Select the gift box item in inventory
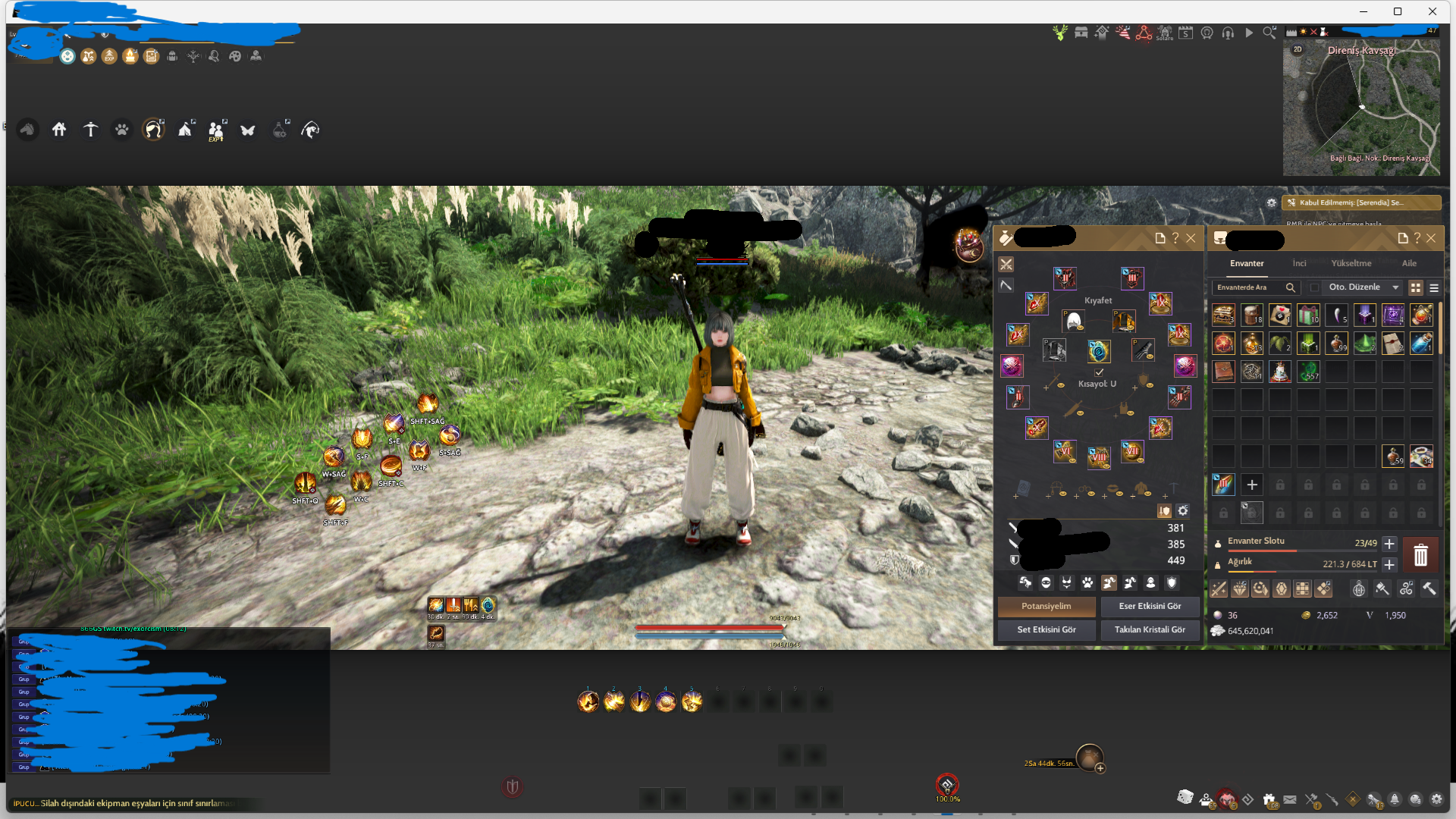The image size is (1456, 819). (1308, 315)
